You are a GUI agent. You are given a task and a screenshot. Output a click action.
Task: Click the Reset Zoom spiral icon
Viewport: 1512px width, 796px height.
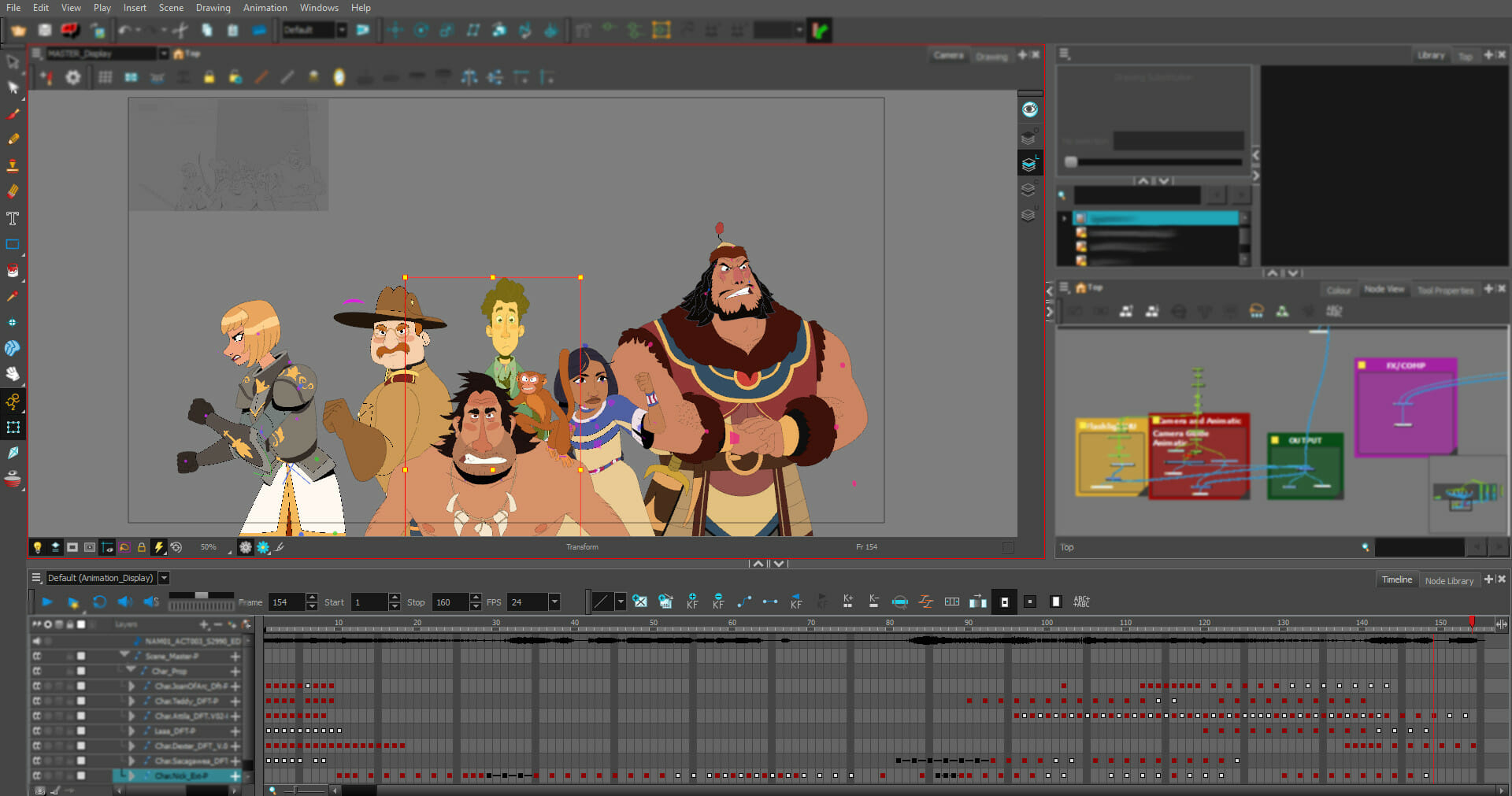click(x=176, y=547)
